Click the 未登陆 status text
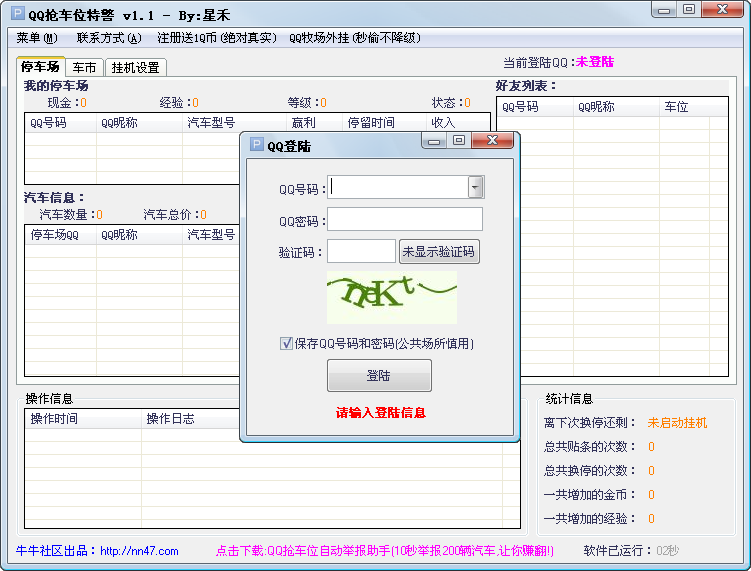 pos(595,62)
